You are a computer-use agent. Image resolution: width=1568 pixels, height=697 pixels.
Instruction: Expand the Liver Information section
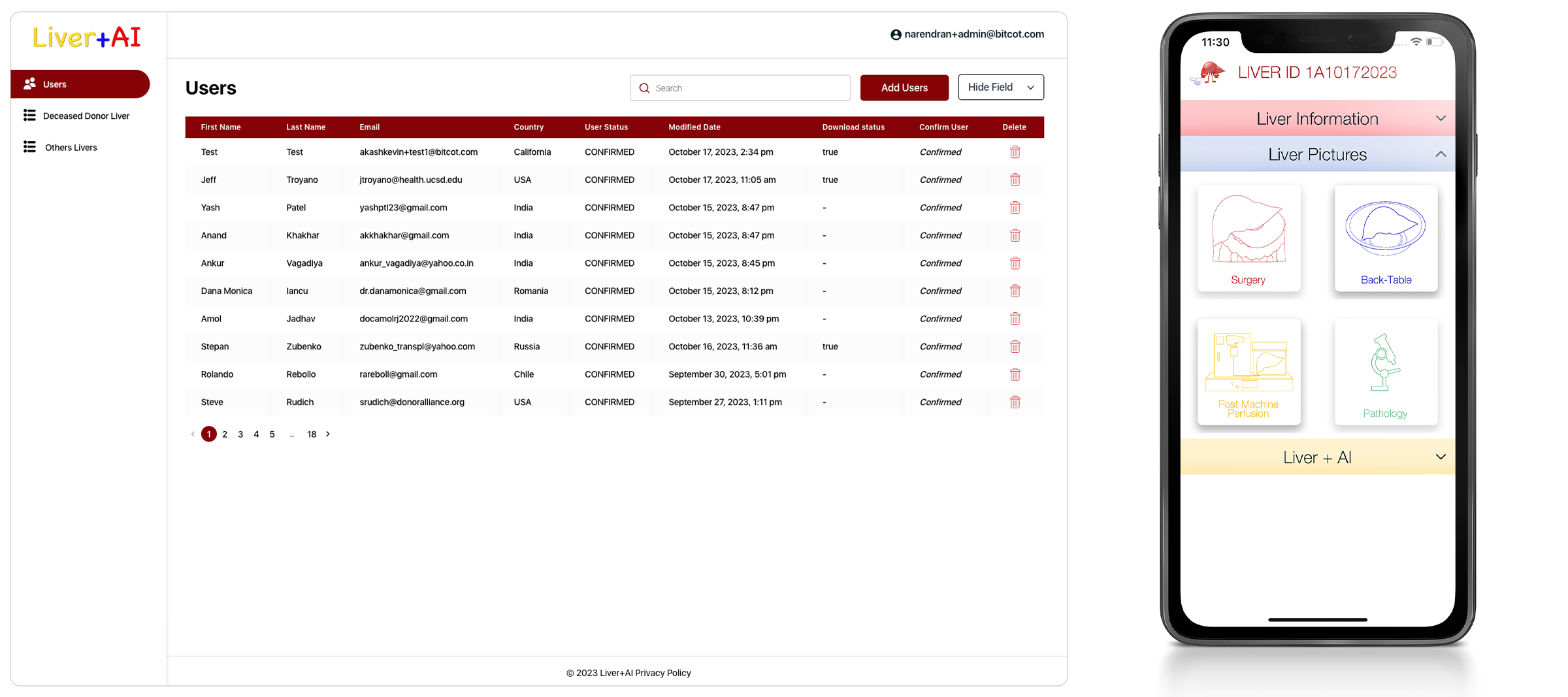point(1317,118)
